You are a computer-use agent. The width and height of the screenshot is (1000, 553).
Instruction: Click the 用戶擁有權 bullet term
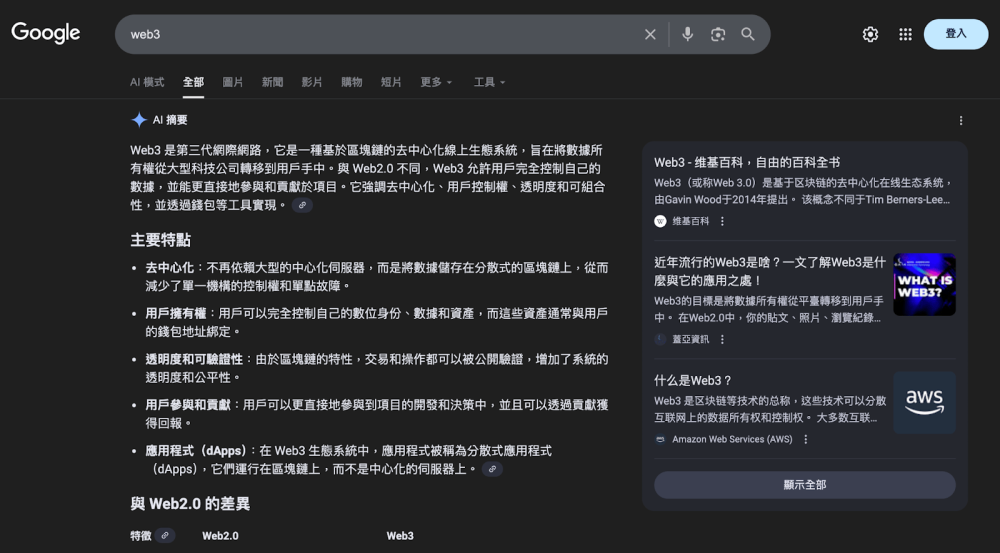tap(175, 314)
